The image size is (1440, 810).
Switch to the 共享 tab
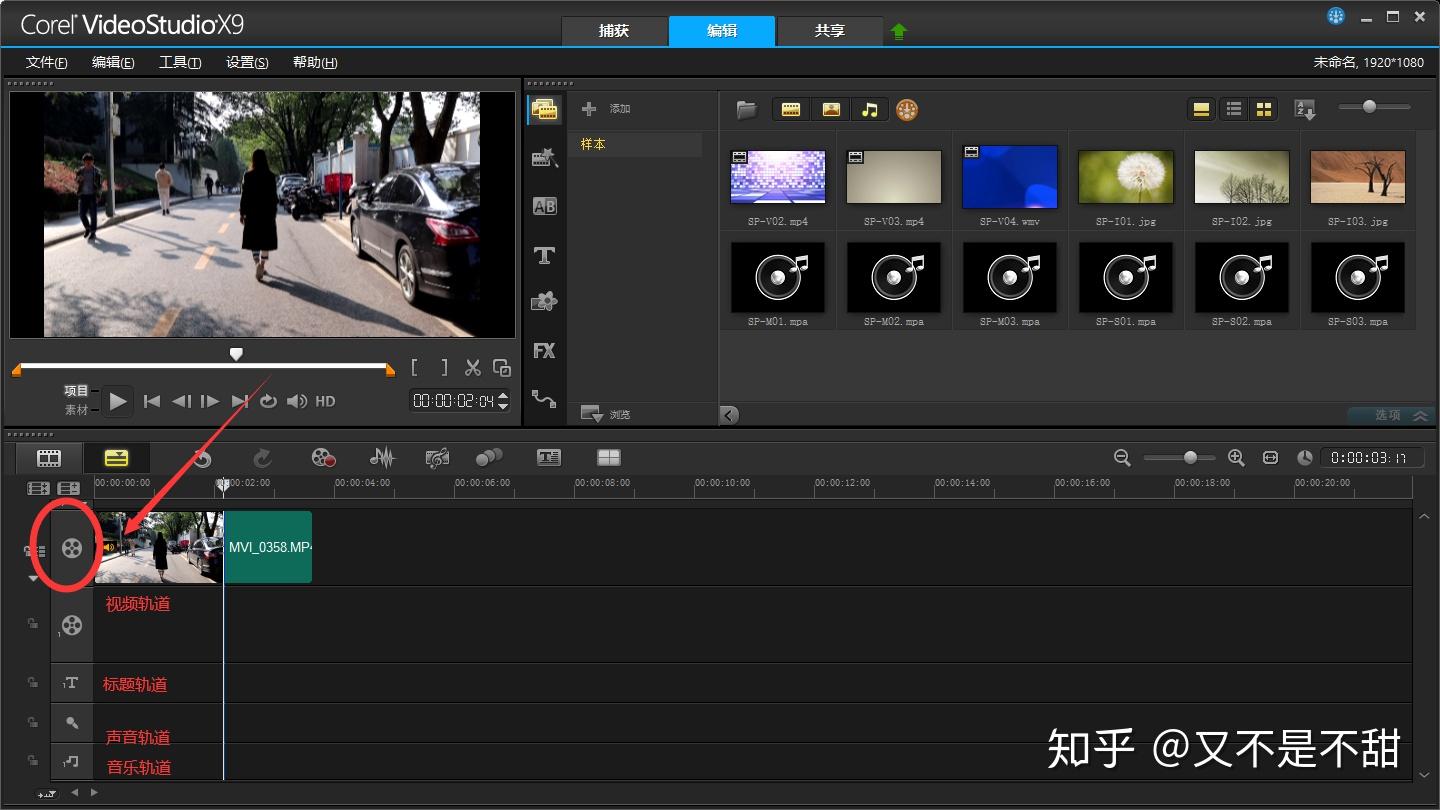(829, 31)
